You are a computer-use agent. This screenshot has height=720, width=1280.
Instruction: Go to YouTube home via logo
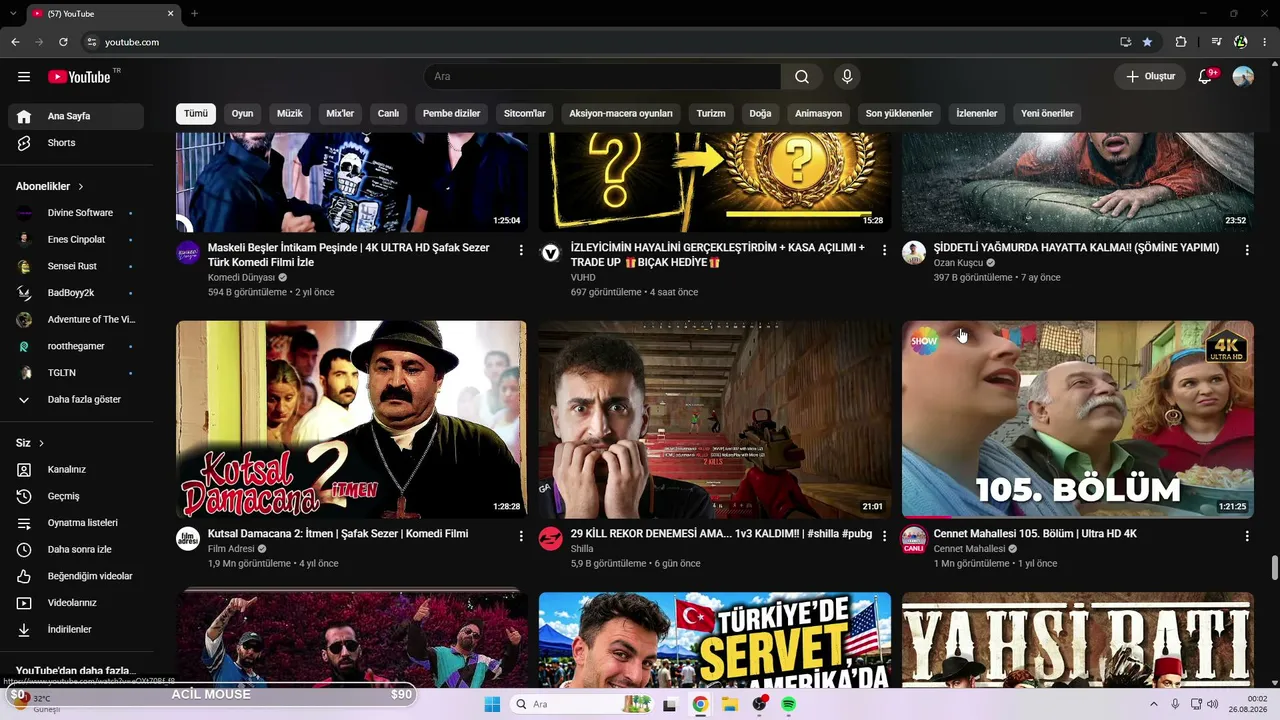[x=79, y=77]
